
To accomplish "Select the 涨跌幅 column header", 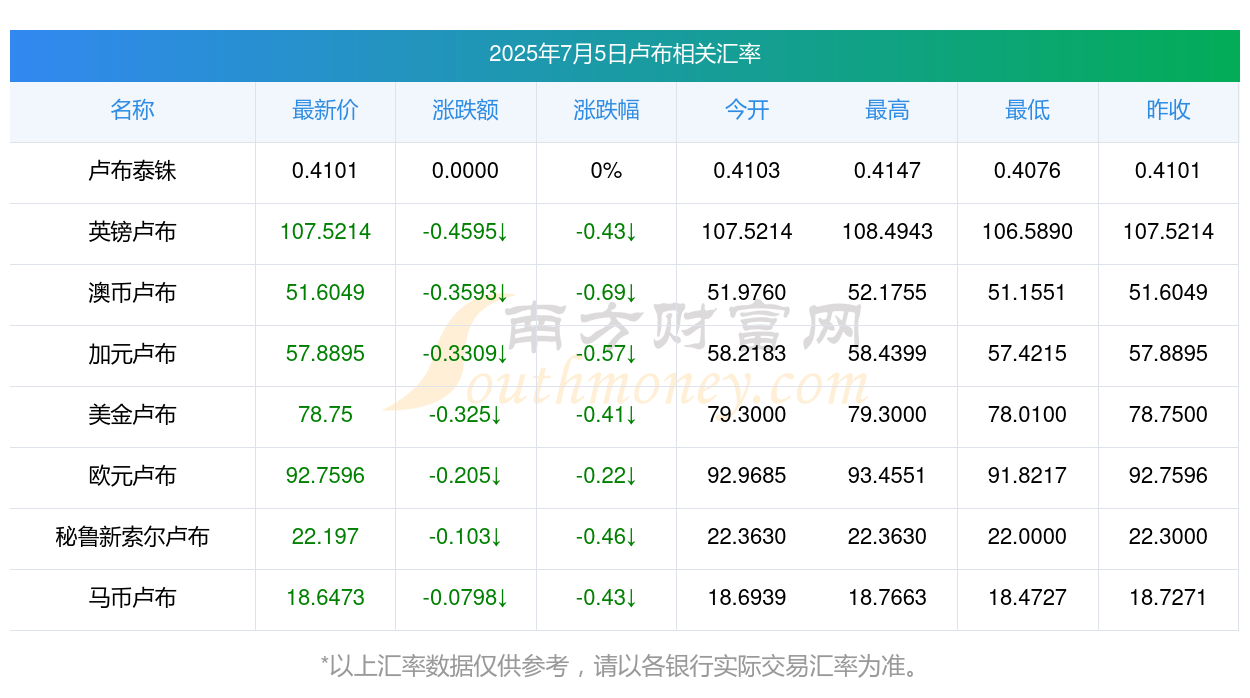I will (x=606, y=110).
